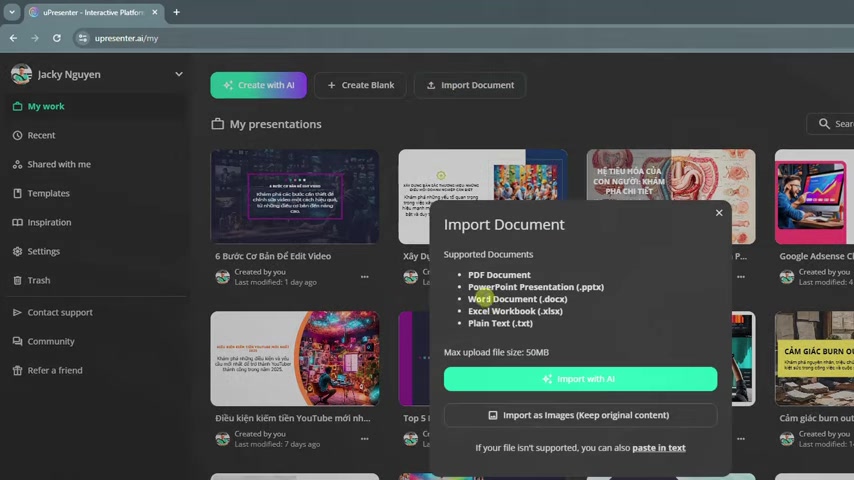Open Shared with me section

tap(95, 164)
